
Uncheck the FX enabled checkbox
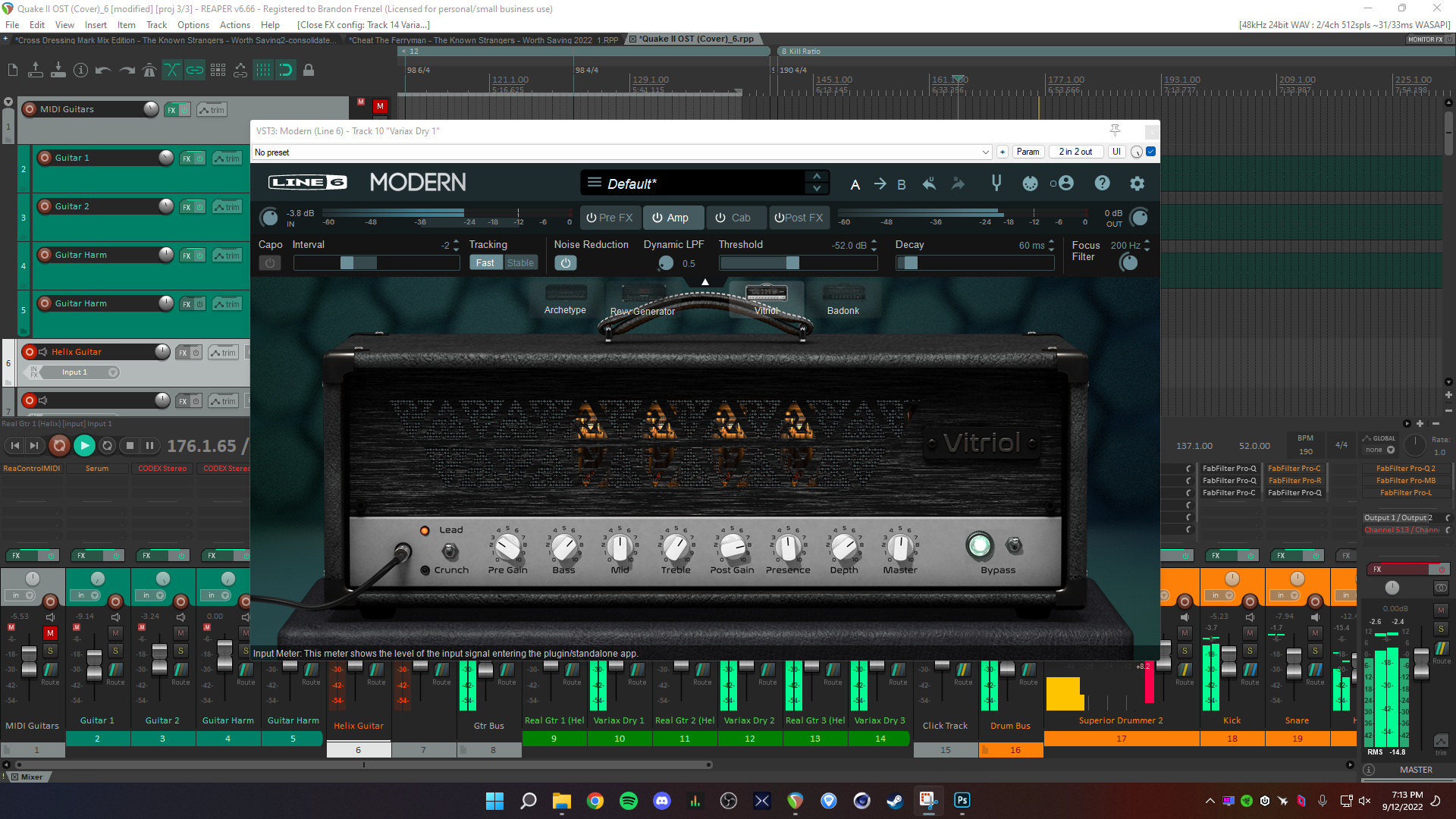click(1151, 152)
